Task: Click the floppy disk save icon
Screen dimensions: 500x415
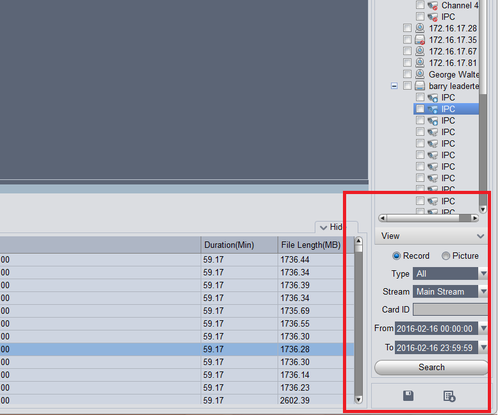Action: (x=408, y=396)
